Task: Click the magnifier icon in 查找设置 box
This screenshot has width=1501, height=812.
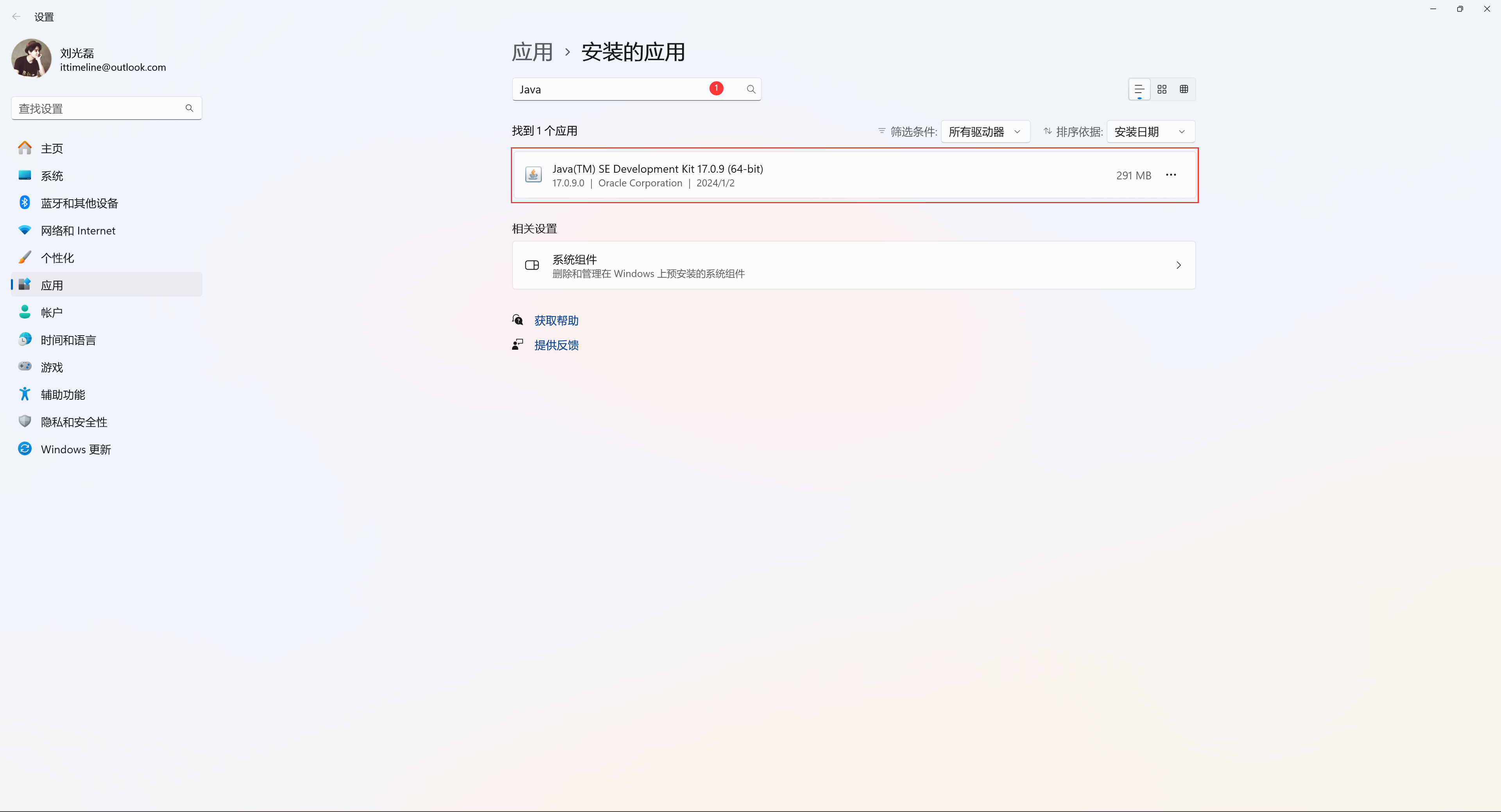Action: pos(189,108)
